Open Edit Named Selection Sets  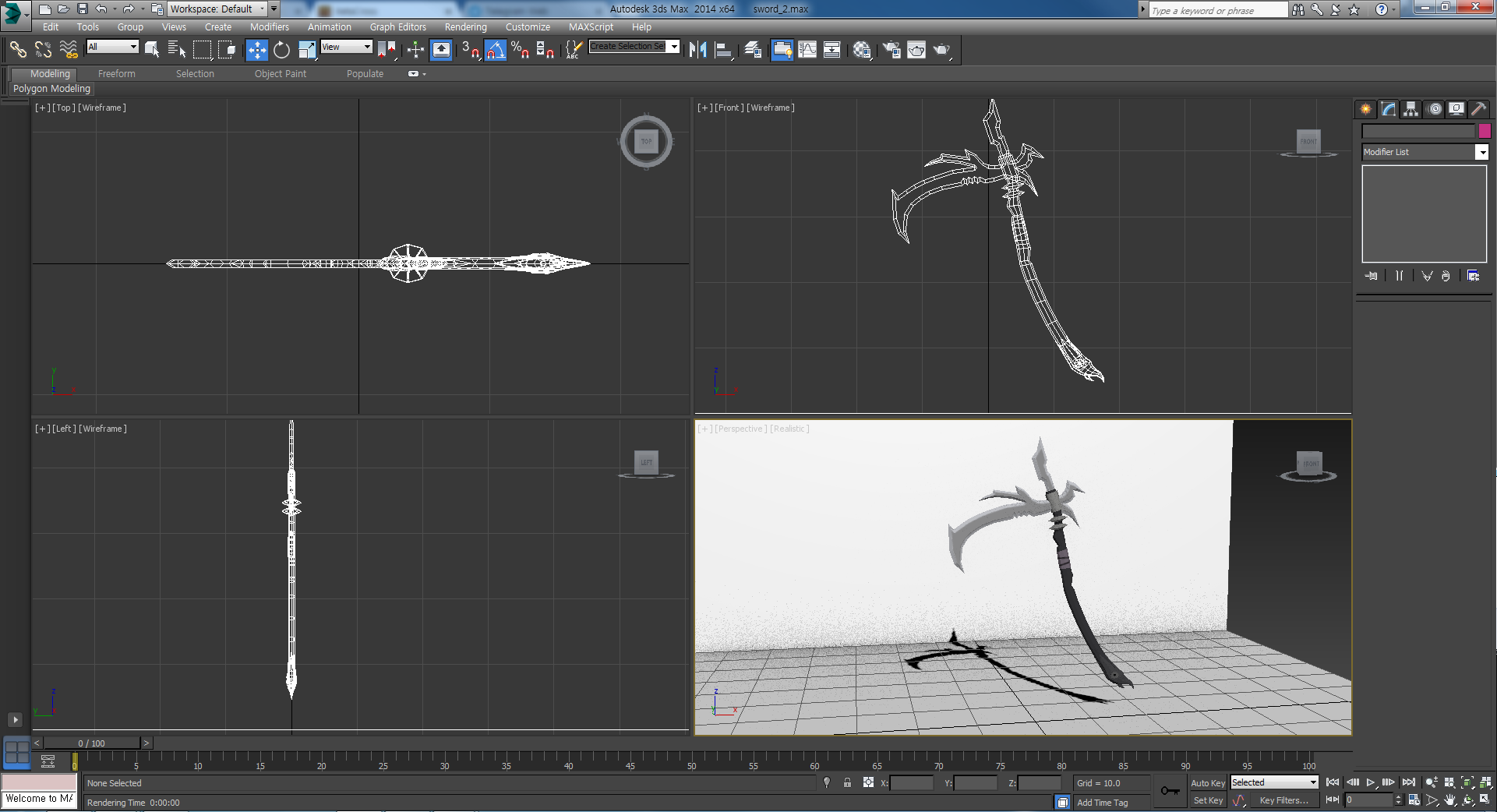pyautogui.click(x=573, y=50)
